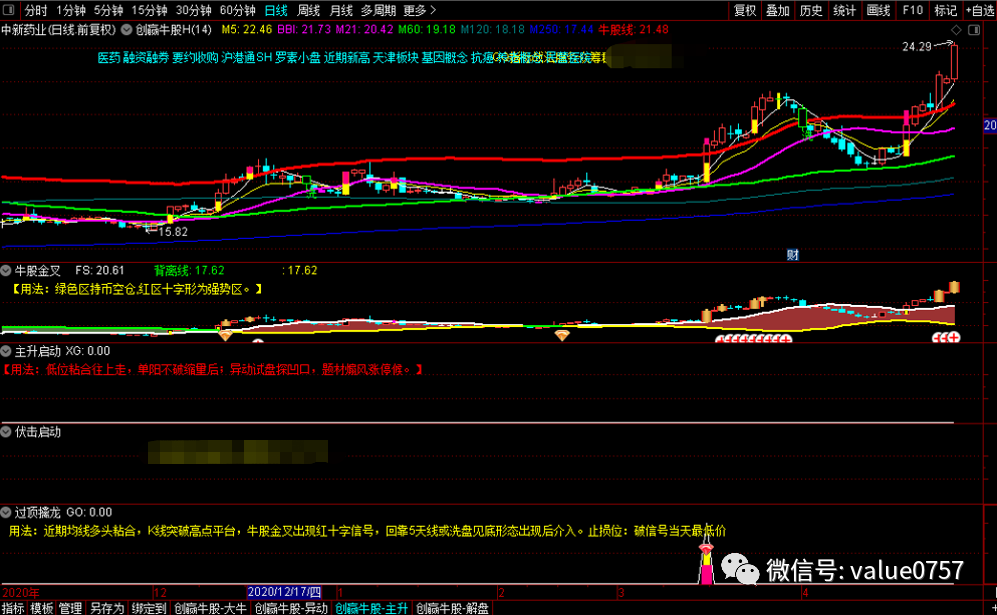Click the 24.29 high price label
The height and width of the screenshot is (615, 997).
click(x=916, y=46)
